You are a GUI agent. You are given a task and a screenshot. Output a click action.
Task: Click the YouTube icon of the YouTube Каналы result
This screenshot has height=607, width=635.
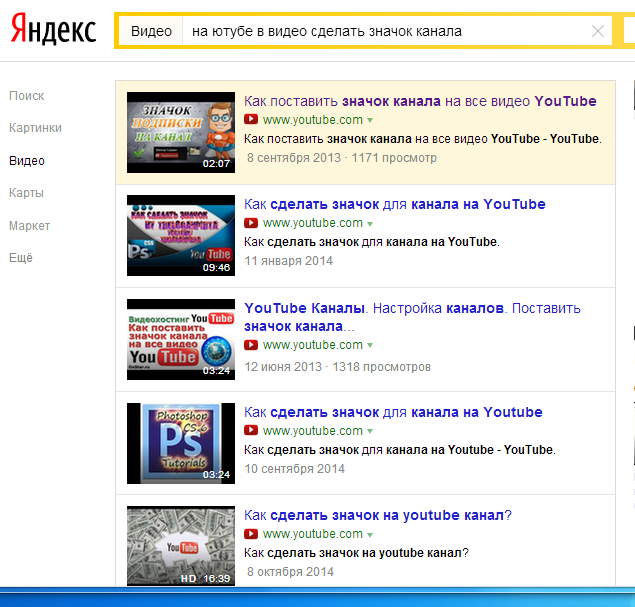(x=251, y=345)
